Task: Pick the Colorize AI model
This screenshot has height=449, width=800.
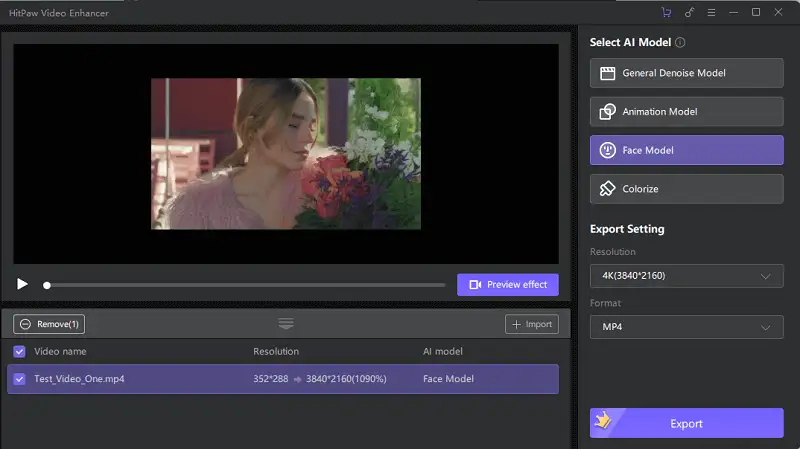Action: (x=686, y=189)
